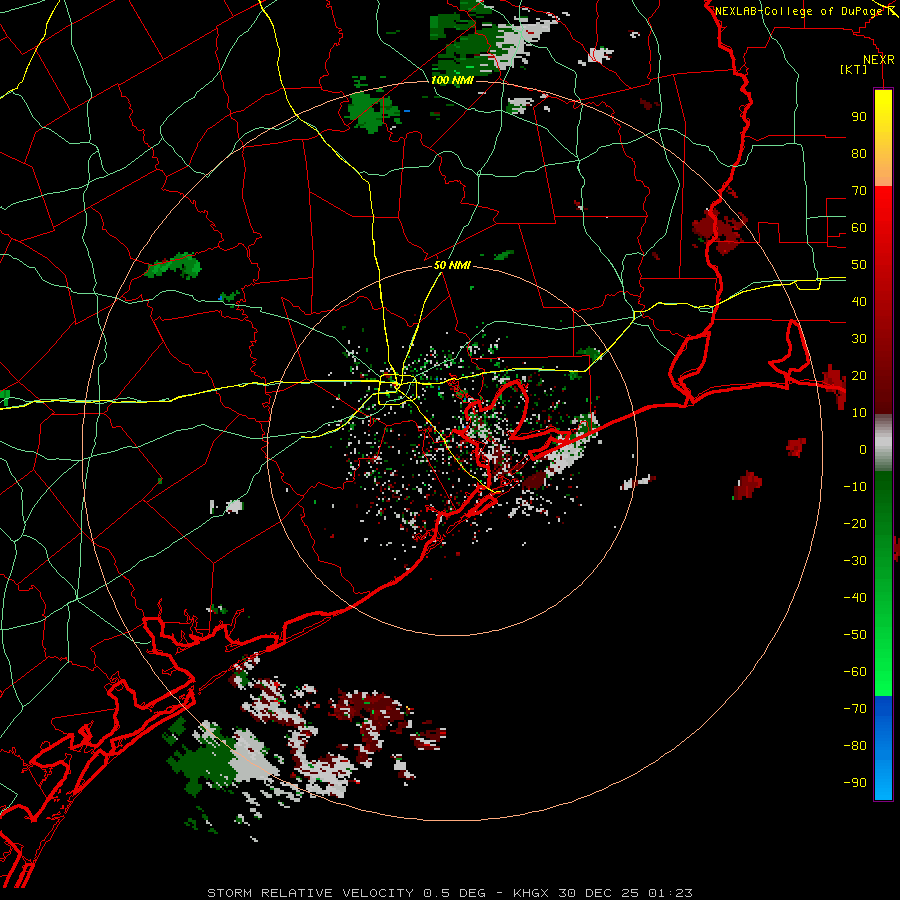The height and width of the screenshot is (900, 900).
Task: Click the 50 value on the velocity scale
Action: [x=859, y=265]
